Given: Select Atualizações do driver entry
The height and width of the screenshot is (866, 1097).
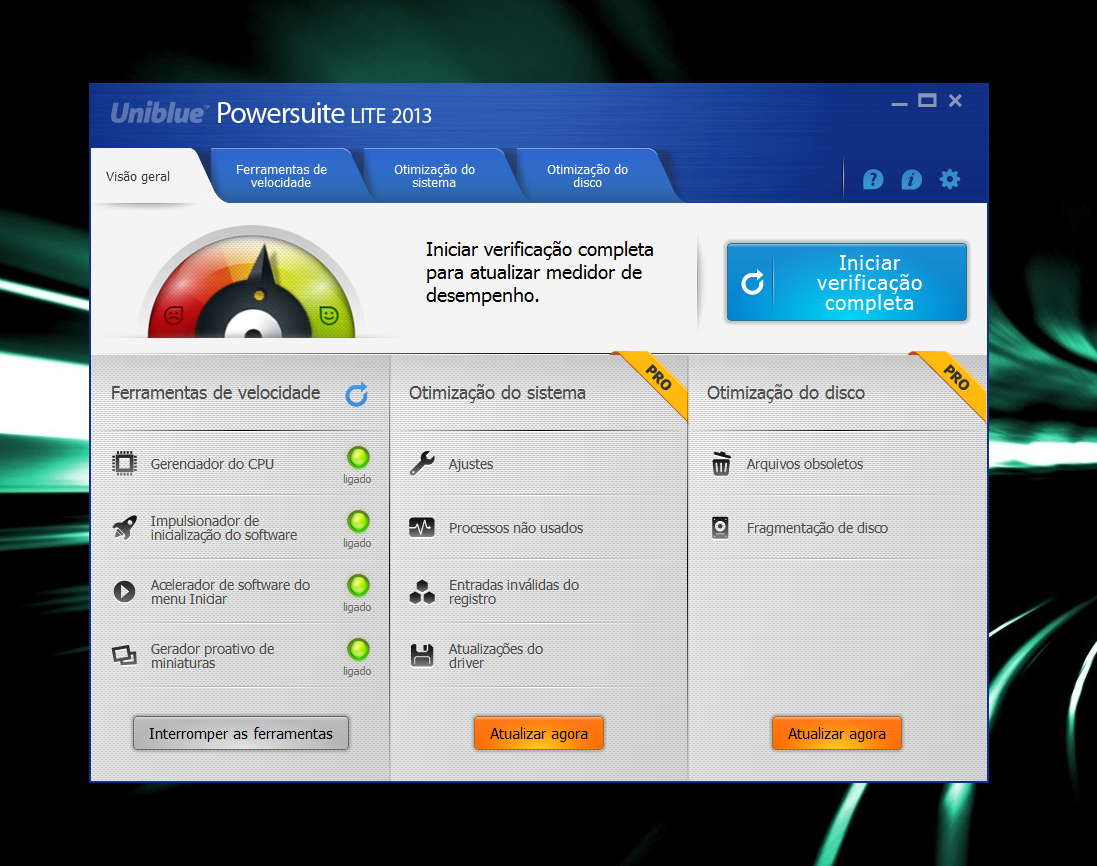Looking at the screenshot, I should [496, 655].
